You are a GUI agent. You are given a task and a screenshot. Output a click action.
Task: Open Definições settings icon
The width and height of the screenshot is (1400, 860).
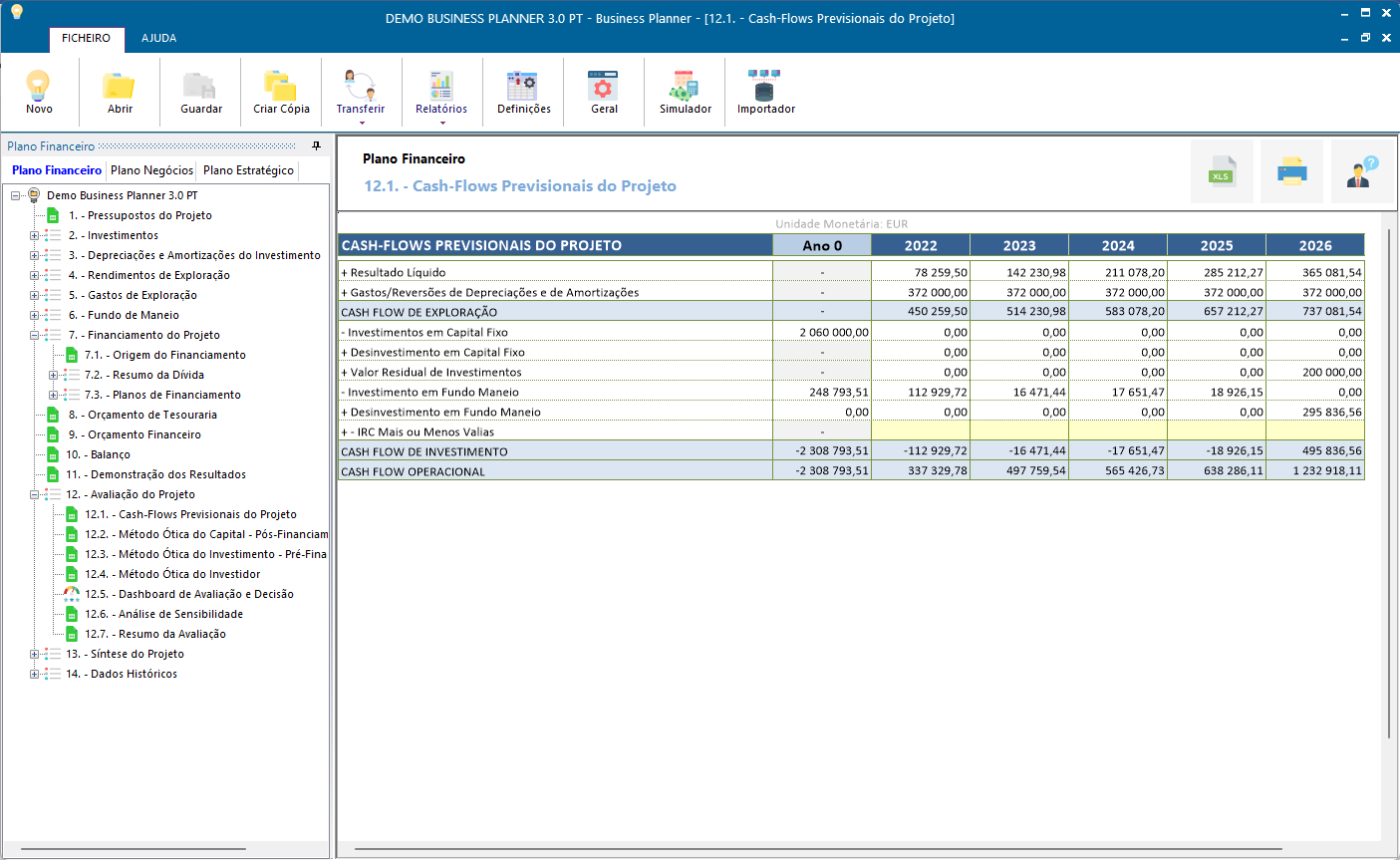tap(523, 86)
